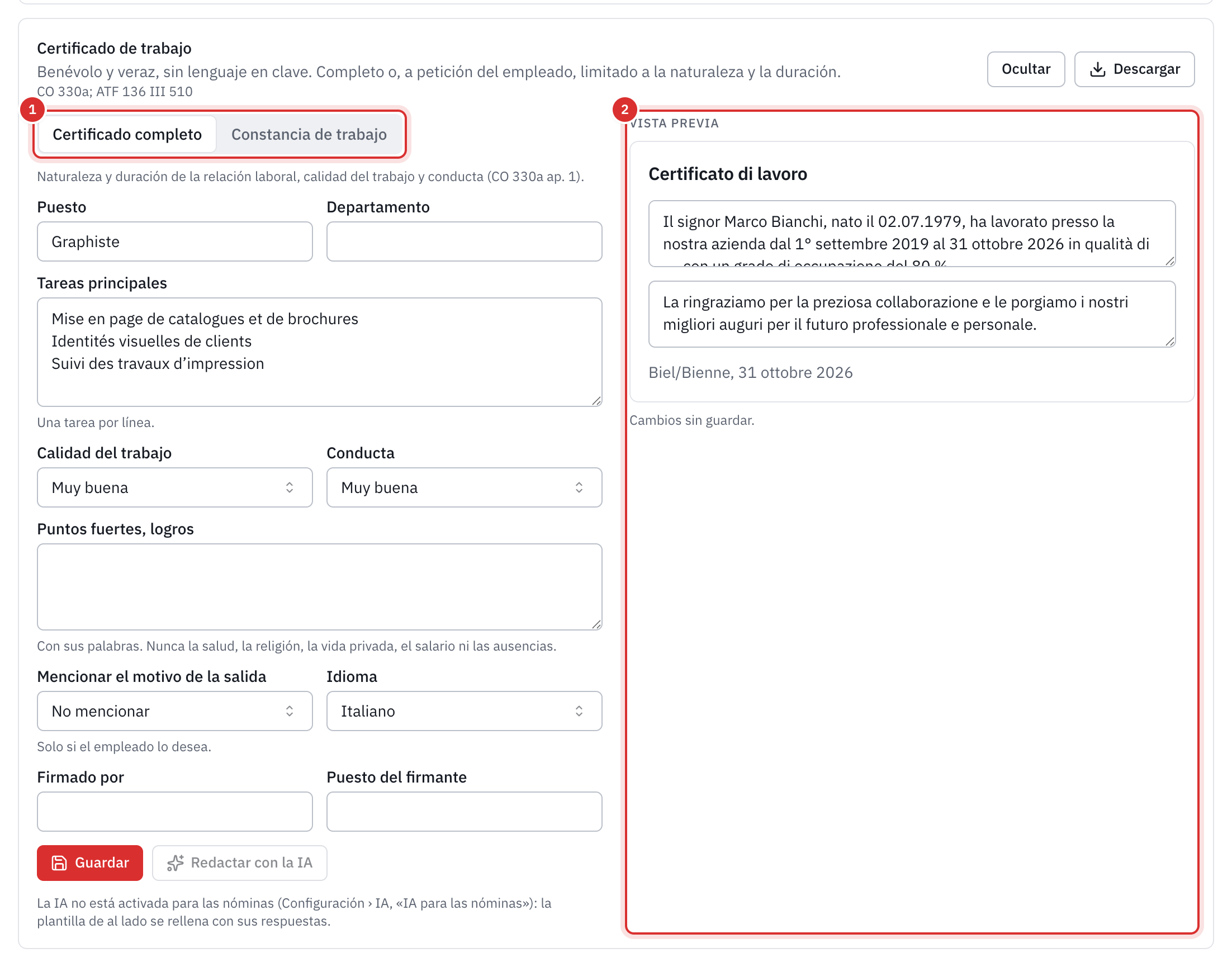Switch to Constancia de trabajo tab

tap(309, 134)
